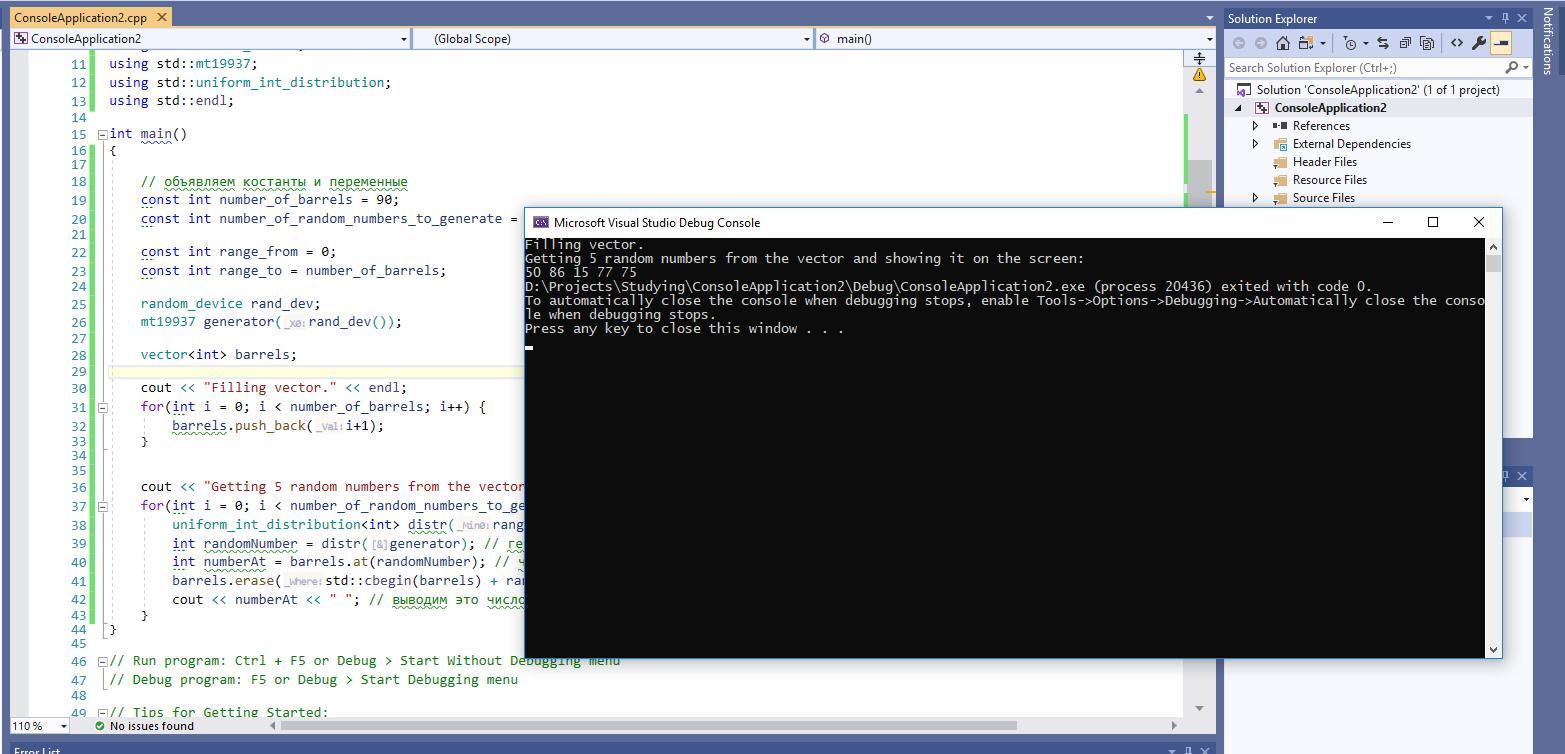Click the split editor icon above scrollbar

(x=1199, y=58)
